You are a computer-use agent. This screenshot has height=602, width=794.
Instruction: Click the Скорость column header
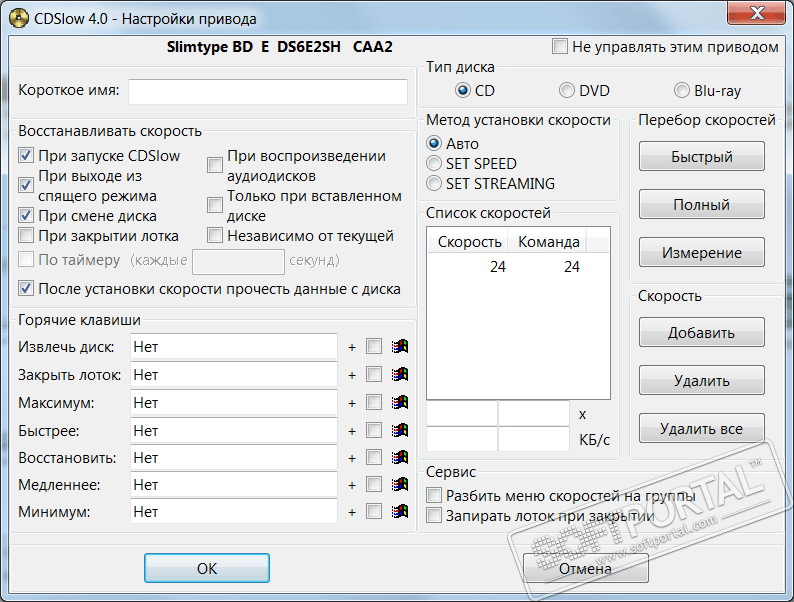pyautogui.click(x=467, y=242)
